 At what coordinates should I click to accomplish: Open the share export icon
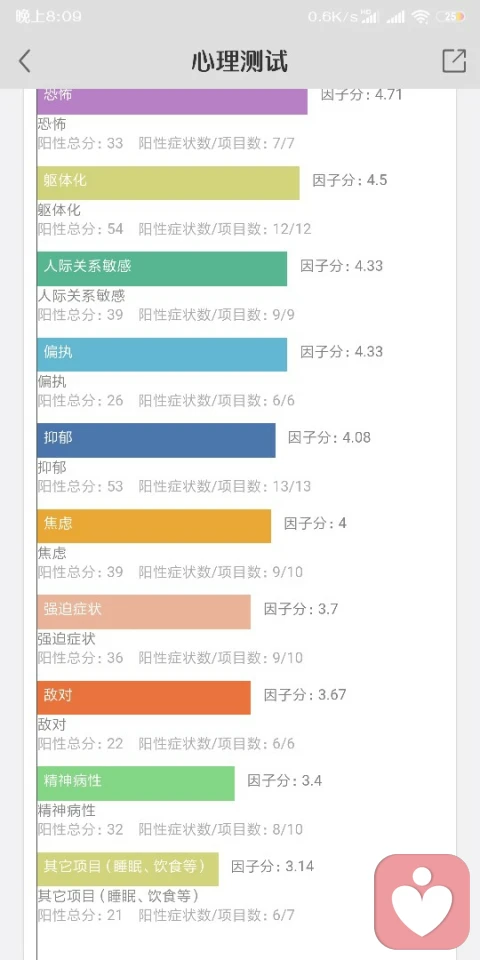pos(454,61)
